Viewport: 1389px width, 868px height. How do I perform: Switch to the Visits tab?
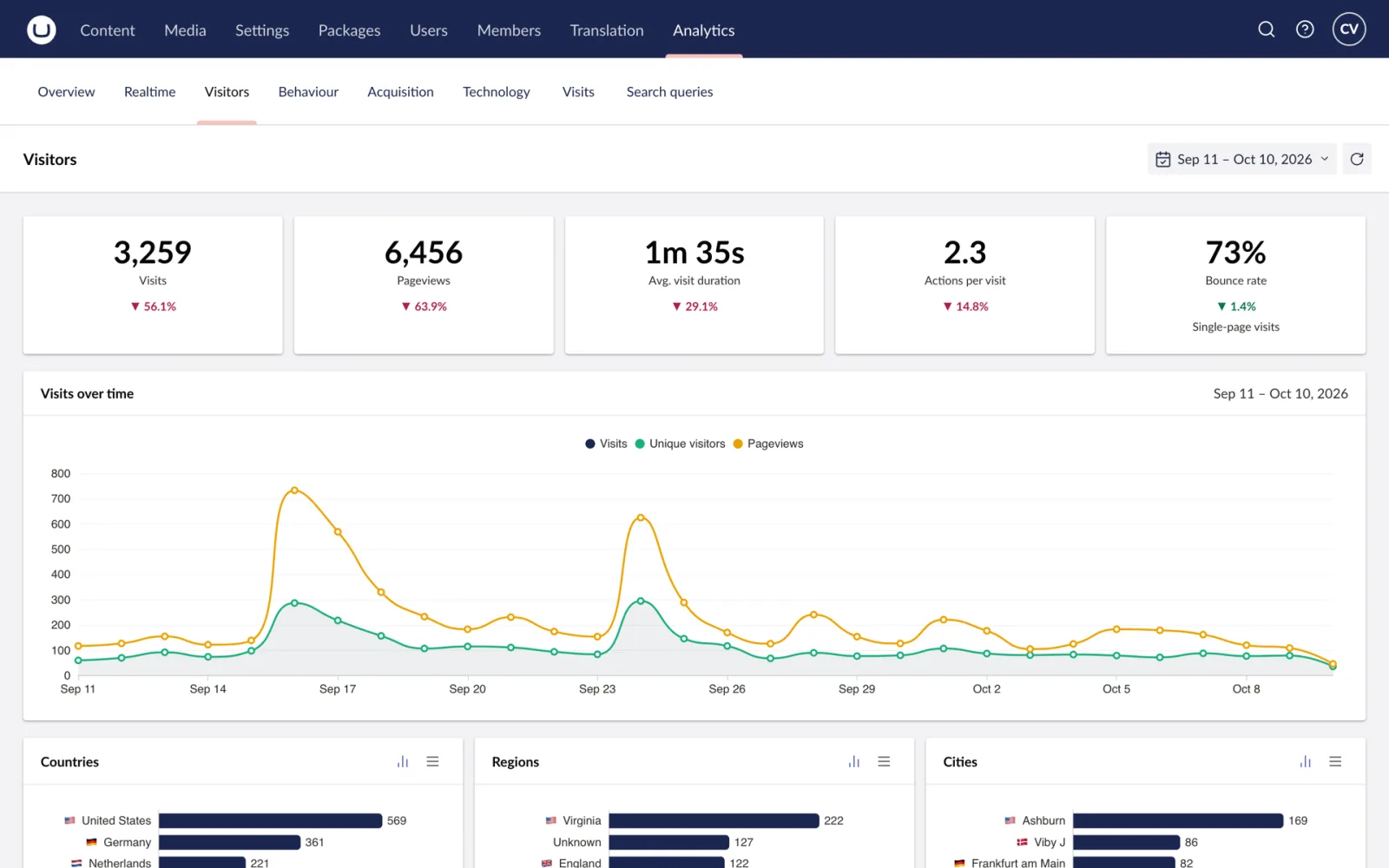[x=578, y=92]
